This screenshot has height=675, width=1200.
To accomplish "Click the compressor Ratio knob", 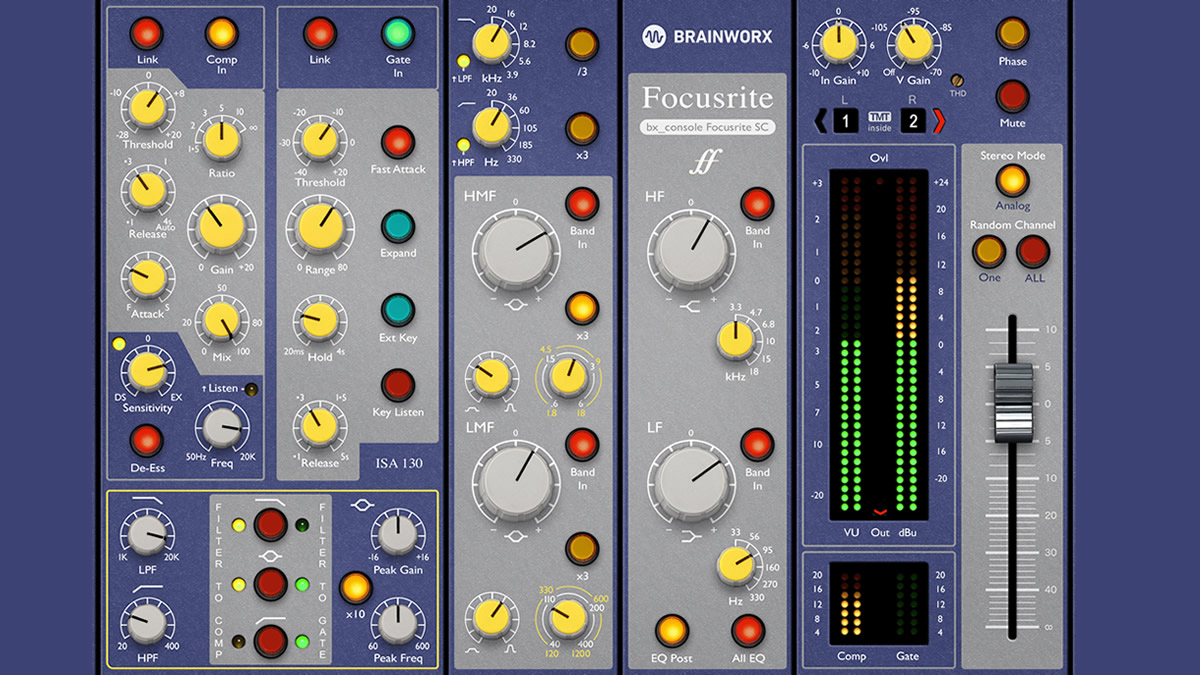I will pyautogui.click(x=220, y=141).
